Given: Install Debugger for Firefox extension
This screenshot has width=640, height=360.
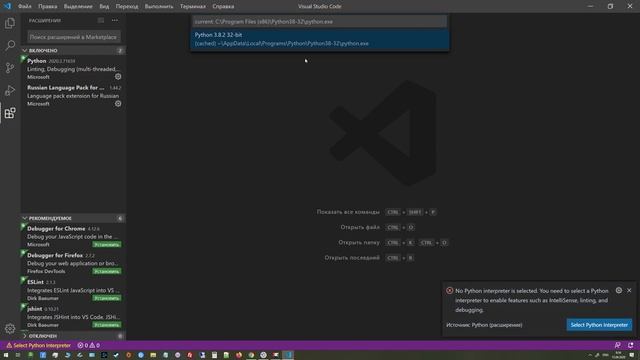Looking at the screenshot, I should (107, 271).
